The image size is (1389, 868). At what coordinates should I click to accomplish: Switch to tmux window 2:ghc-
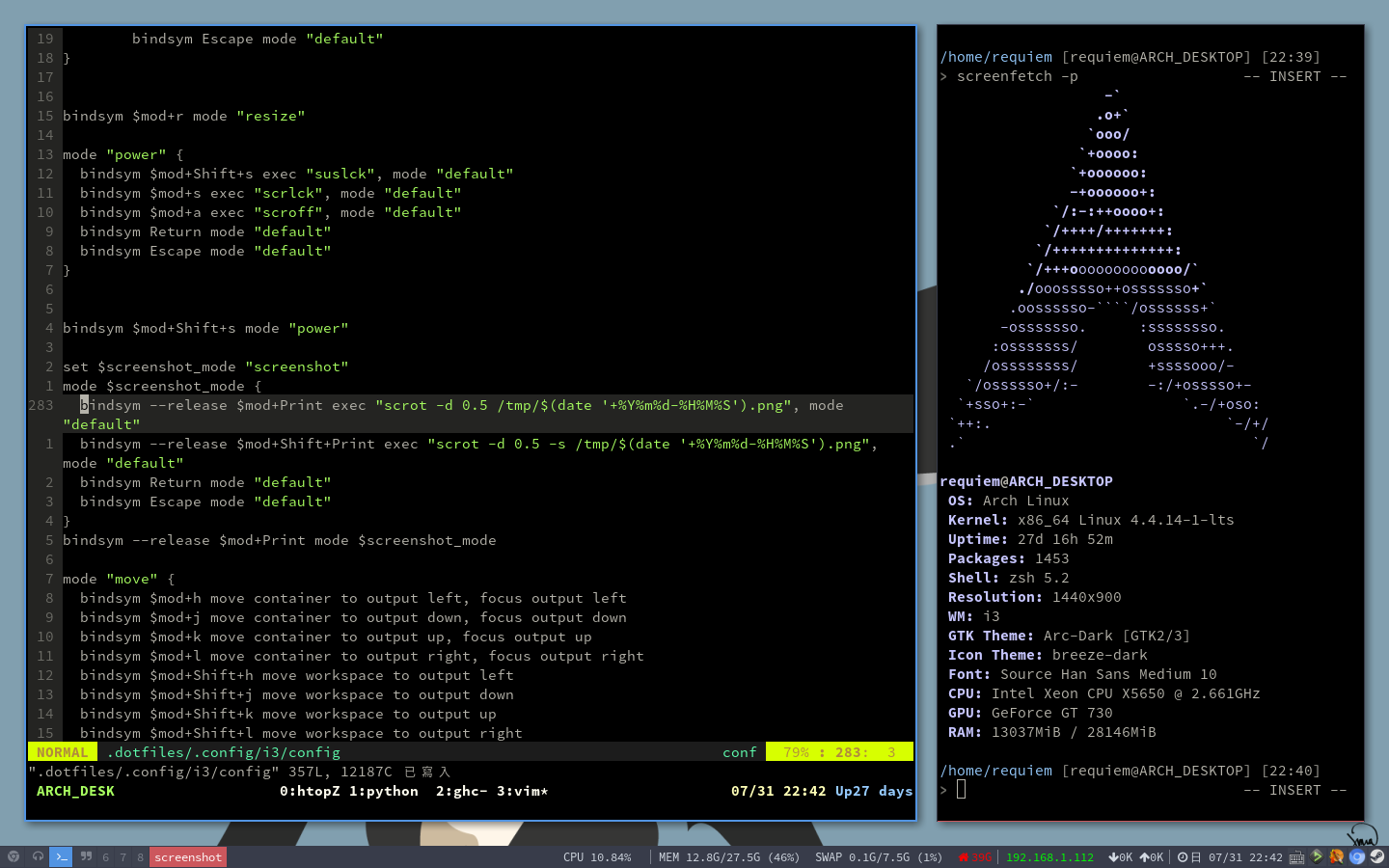pos(461,791)
